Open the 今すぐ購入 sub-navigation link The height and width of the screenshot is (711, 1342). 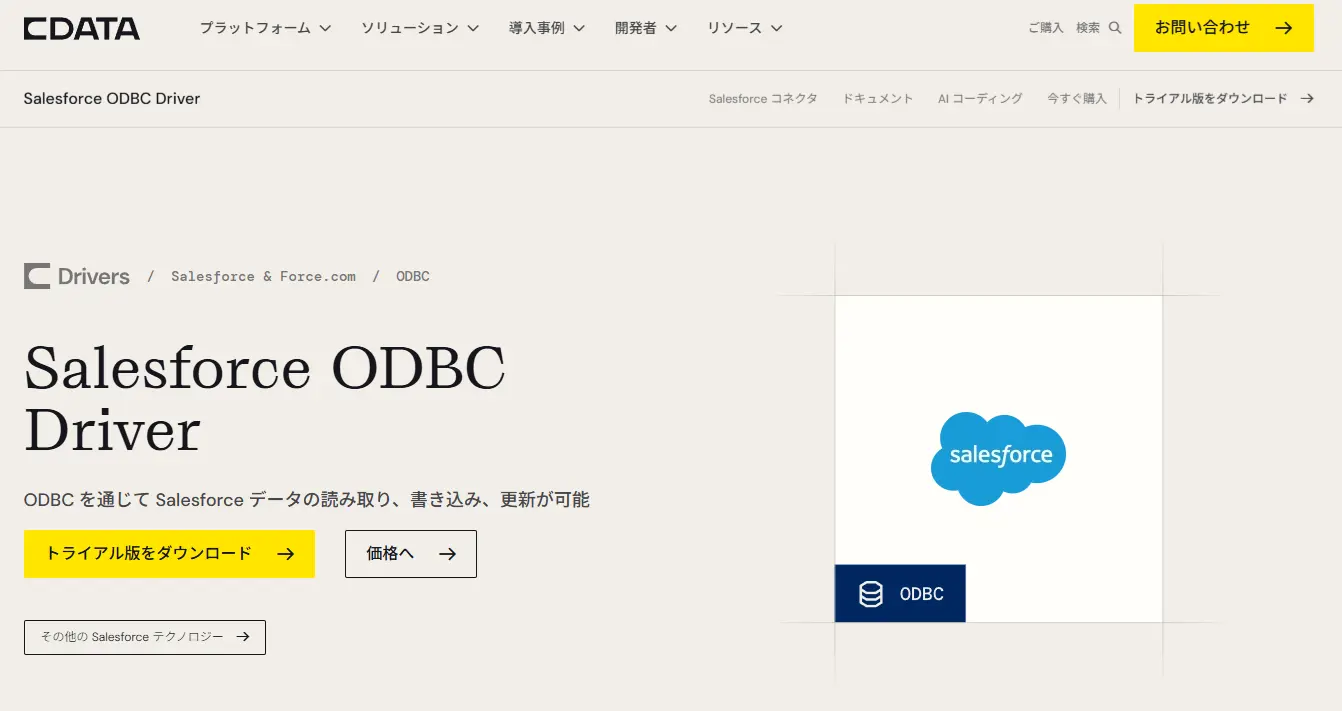[1077, 98]
